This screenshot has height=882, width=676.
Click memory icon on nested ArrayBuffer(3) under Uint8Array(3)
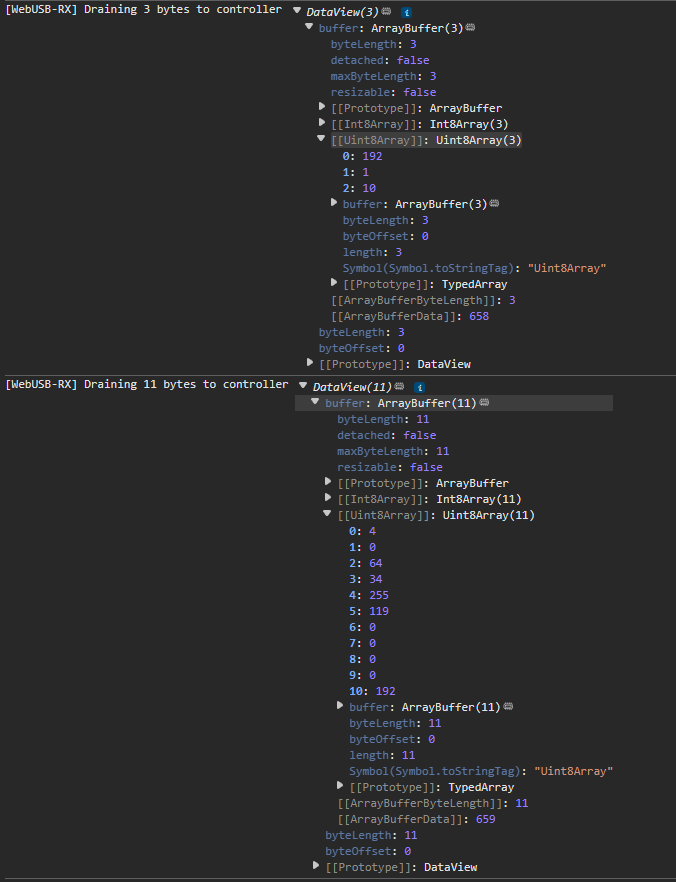coord(493,204)
